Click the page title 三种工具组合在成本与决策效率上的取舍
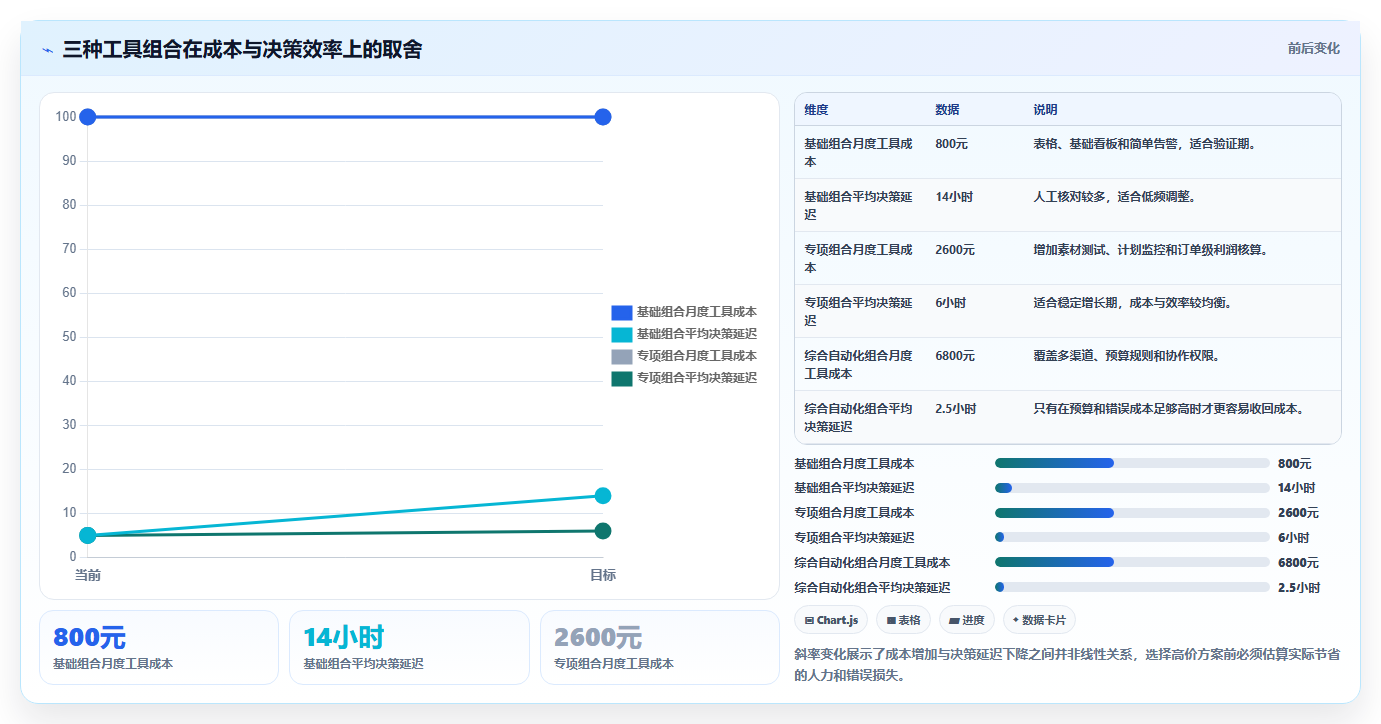This screenshot has height=724, width=1381. [x=242, y=49]
